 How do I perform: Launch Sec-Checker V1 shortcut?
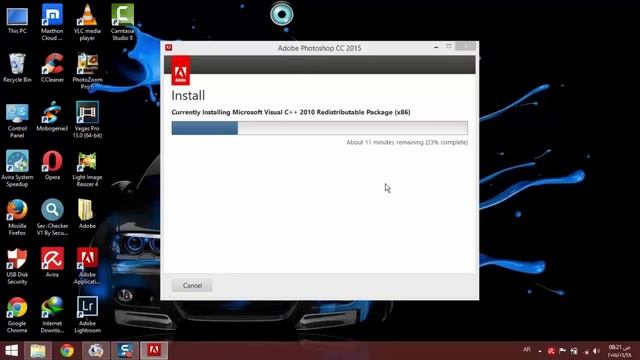coord(52,217)
